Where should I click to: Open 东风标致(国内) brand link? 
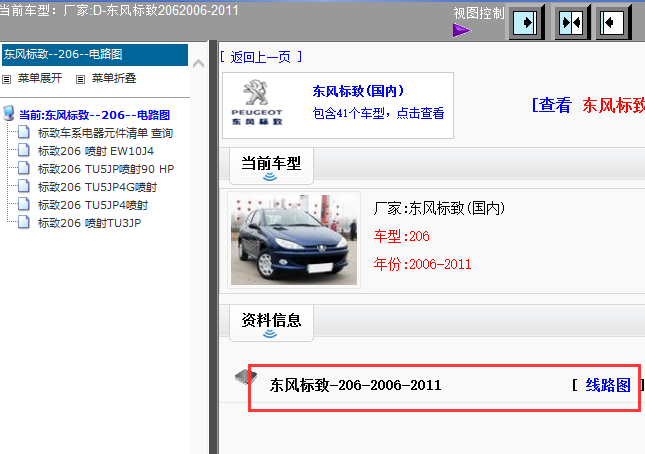(358, 91)
